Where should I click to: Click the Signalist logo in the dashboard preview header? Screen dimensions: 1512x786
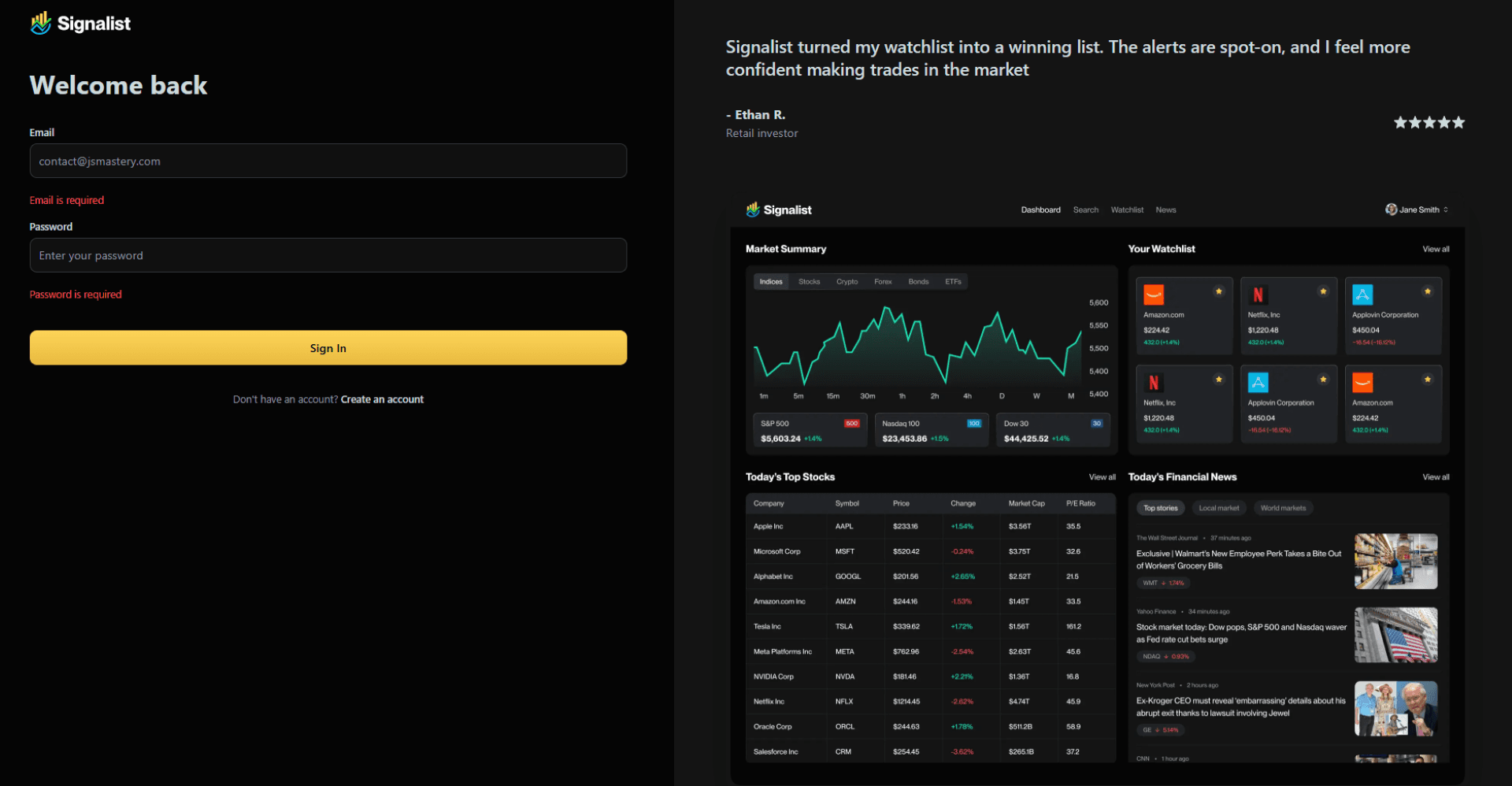pyautogui.click(x=778, y=209)
